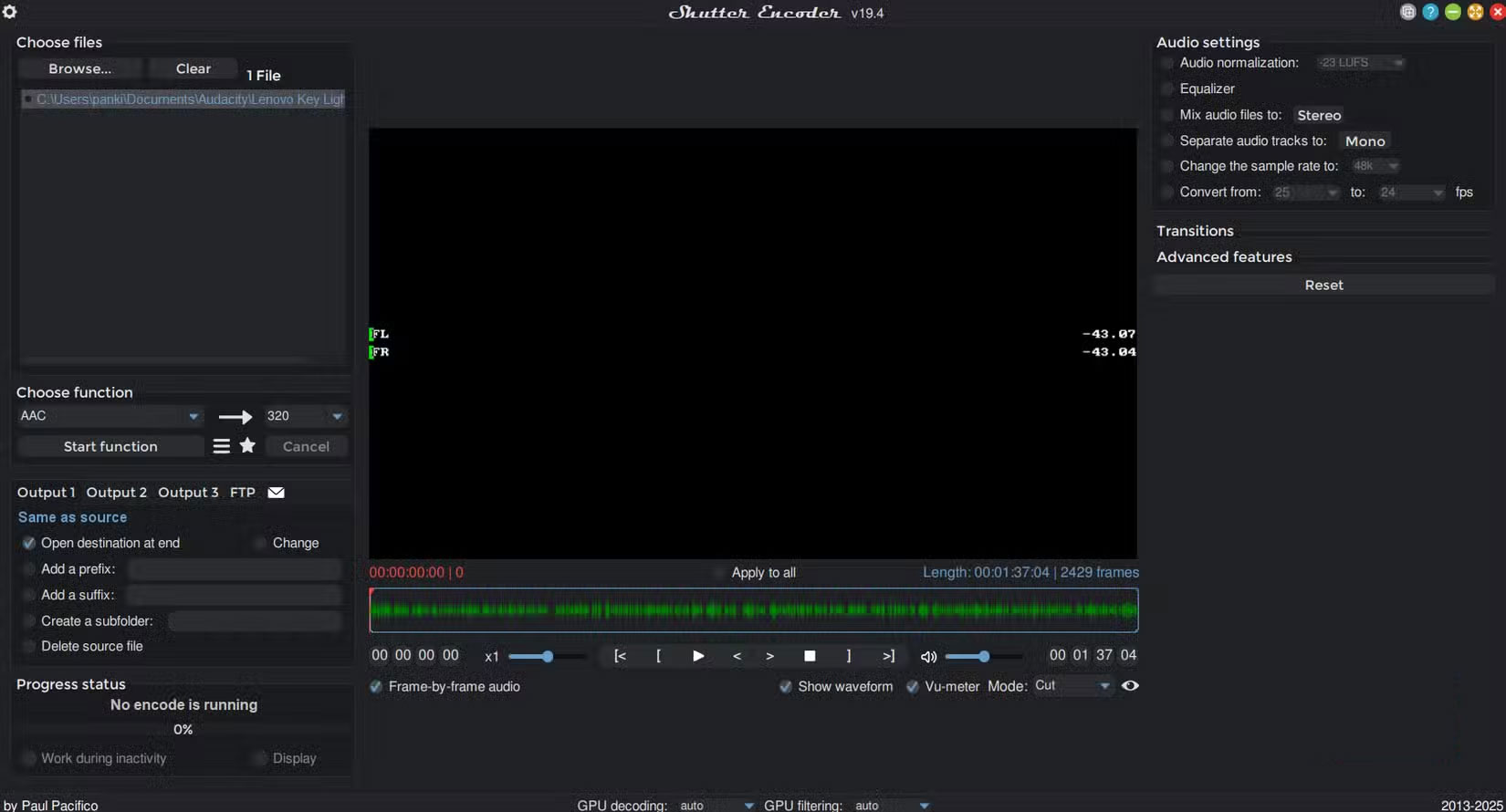
Task: Select the Lenovo Key Light file entry
Action: pyautogui.click(x=183, y=99)
